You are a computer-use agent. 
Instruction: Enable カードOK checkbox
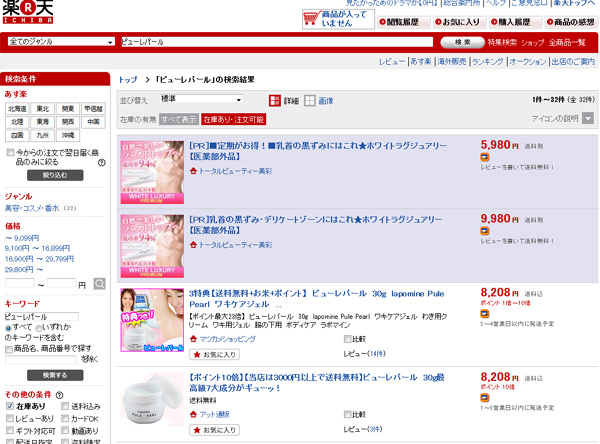[65, 418]
